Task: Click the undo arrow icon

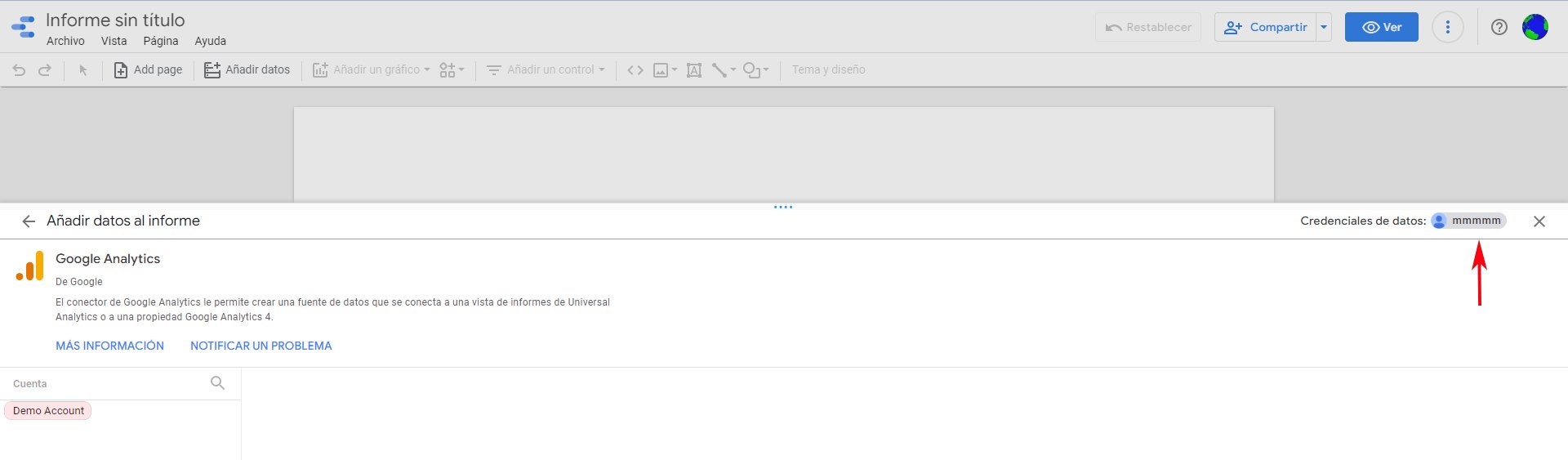Action: point(19,70)
